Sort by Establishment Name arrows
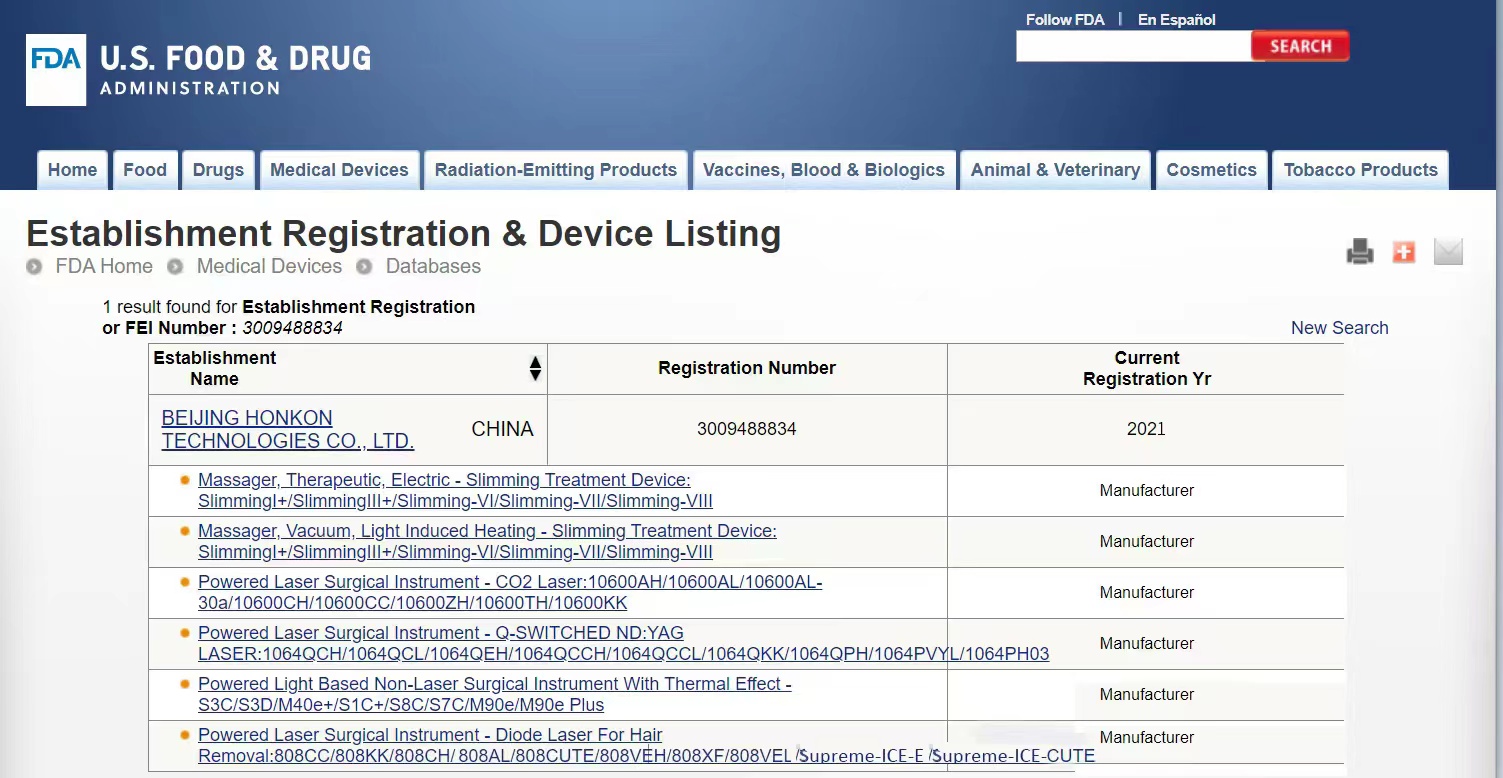 (x=535, y=369)
